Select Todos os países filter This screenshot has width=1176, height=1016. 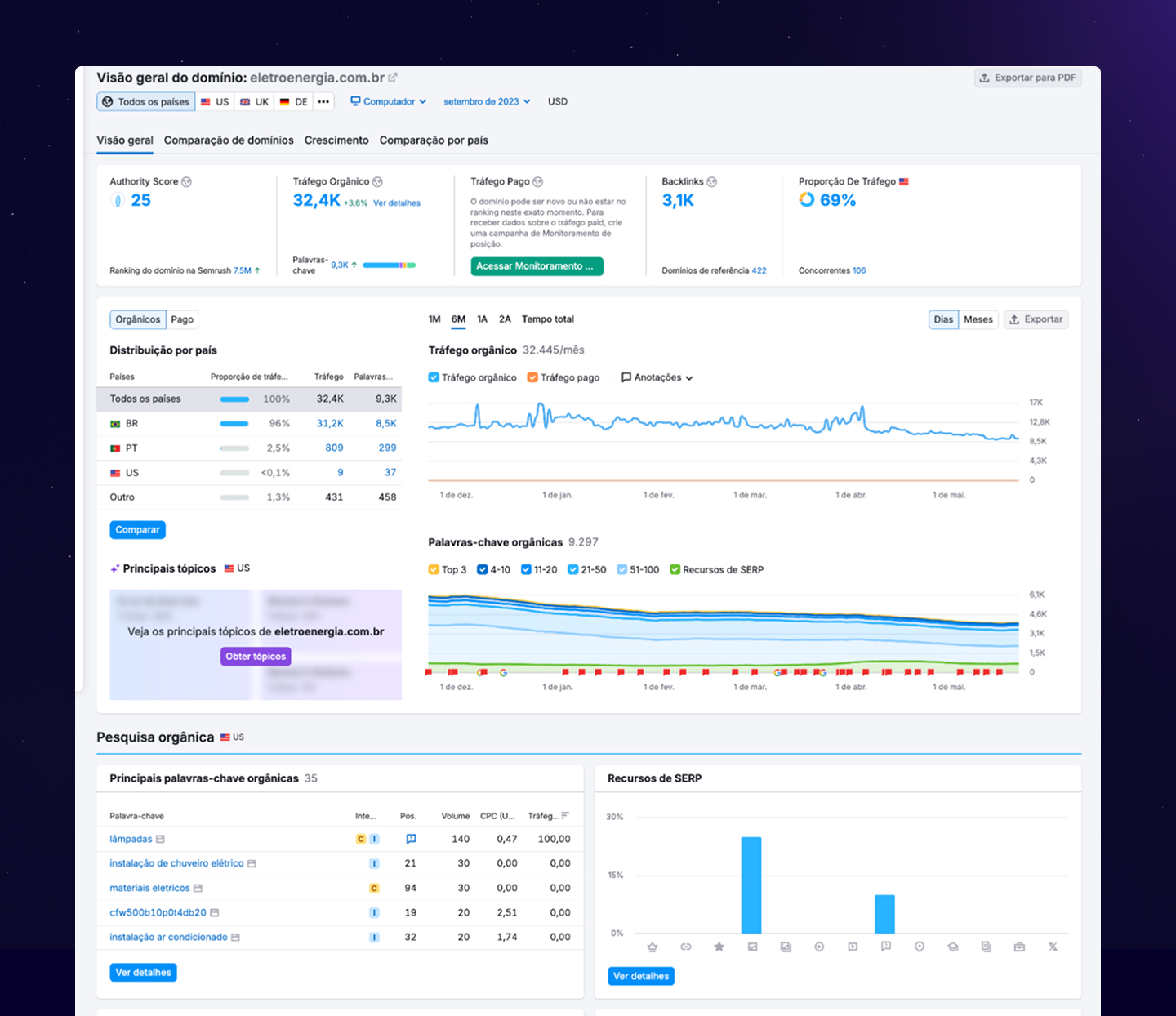tap(146, 102)
